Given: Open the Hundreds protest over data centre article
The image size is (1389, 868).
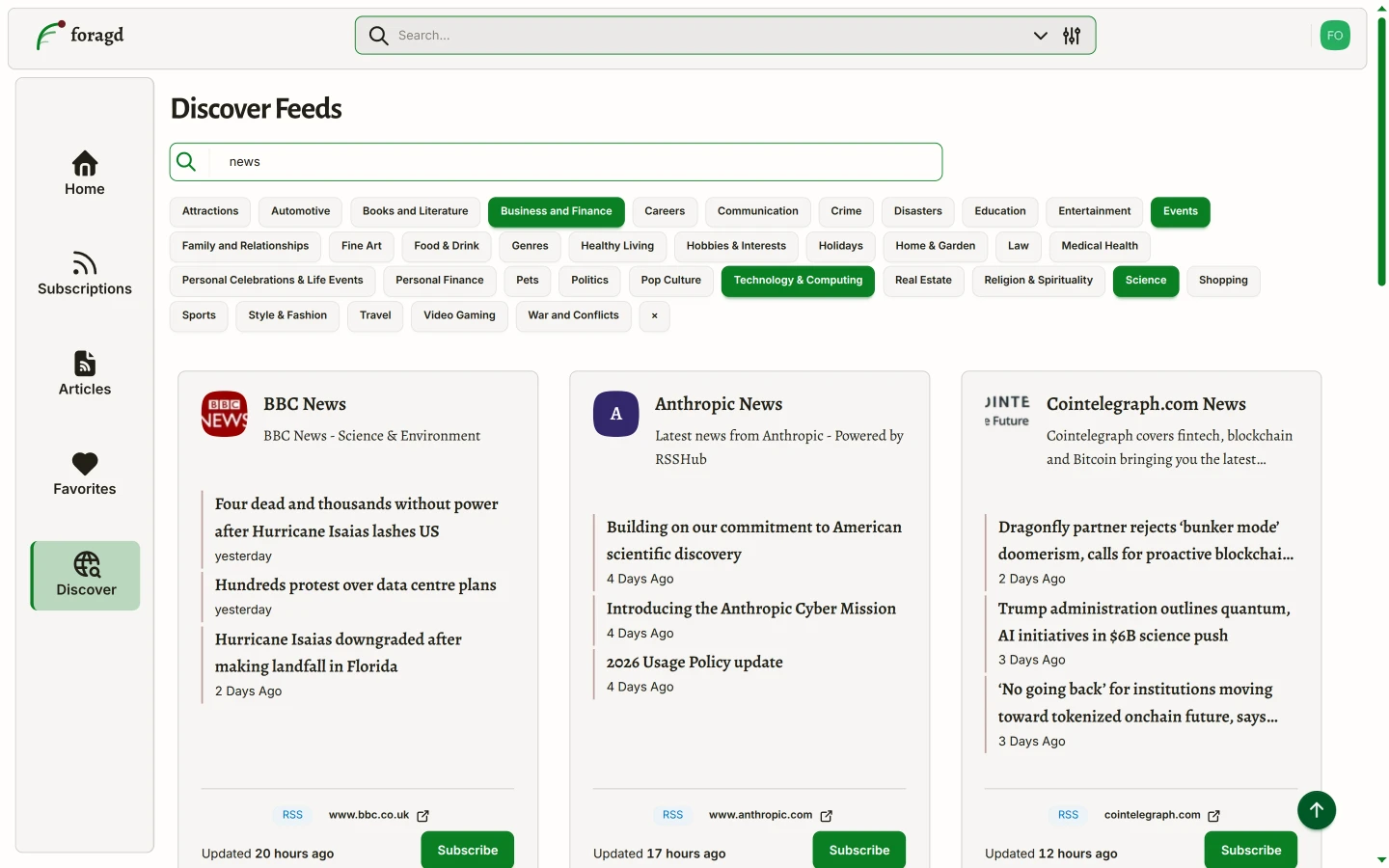Looking at the screenshot, I should pos(356,585).
